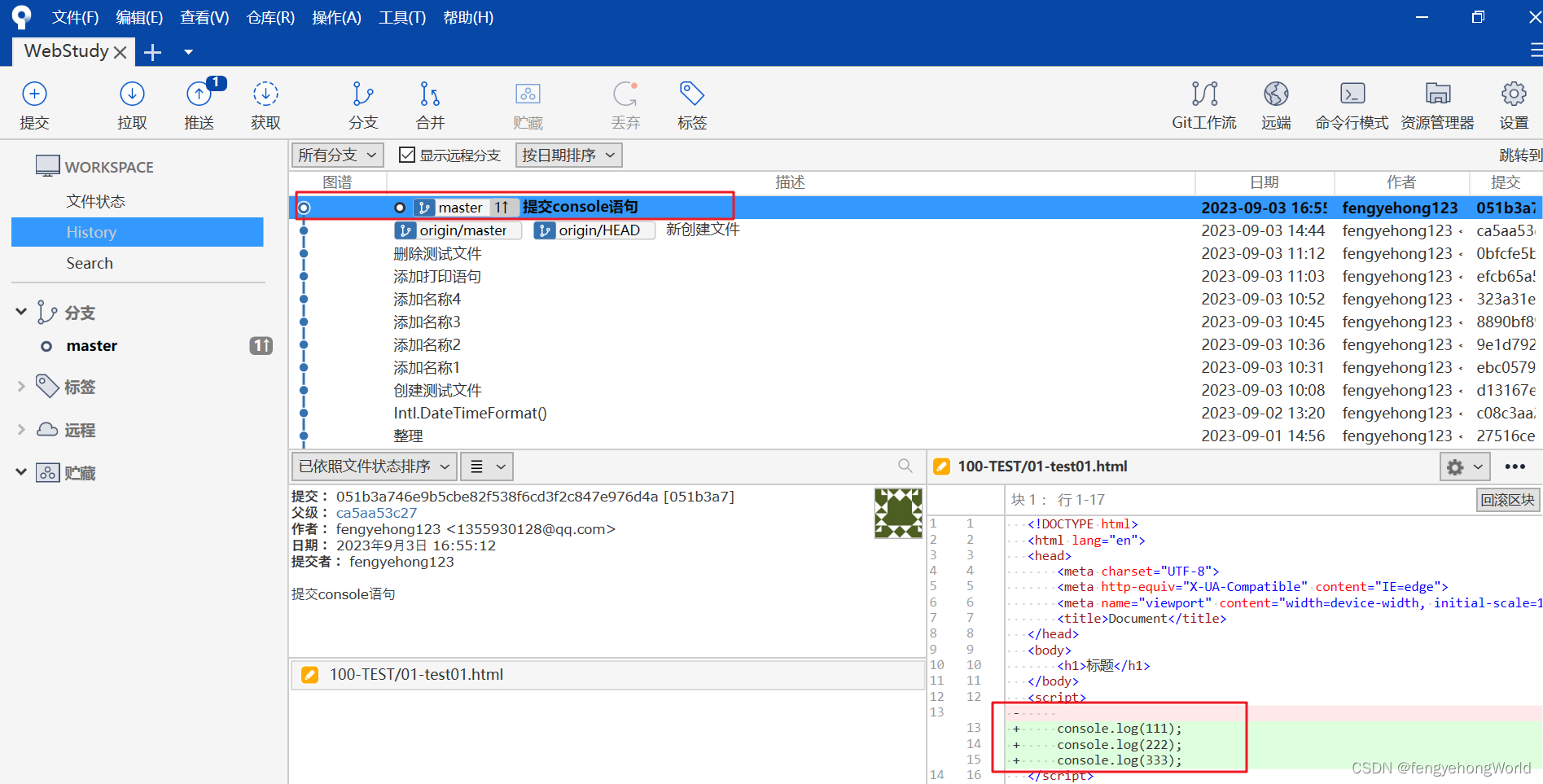Image resolution: width=1543 pixels, height=784 pixels.
Task: Open the file explorer (资源管理器) icon
Action: (1438, 94)
